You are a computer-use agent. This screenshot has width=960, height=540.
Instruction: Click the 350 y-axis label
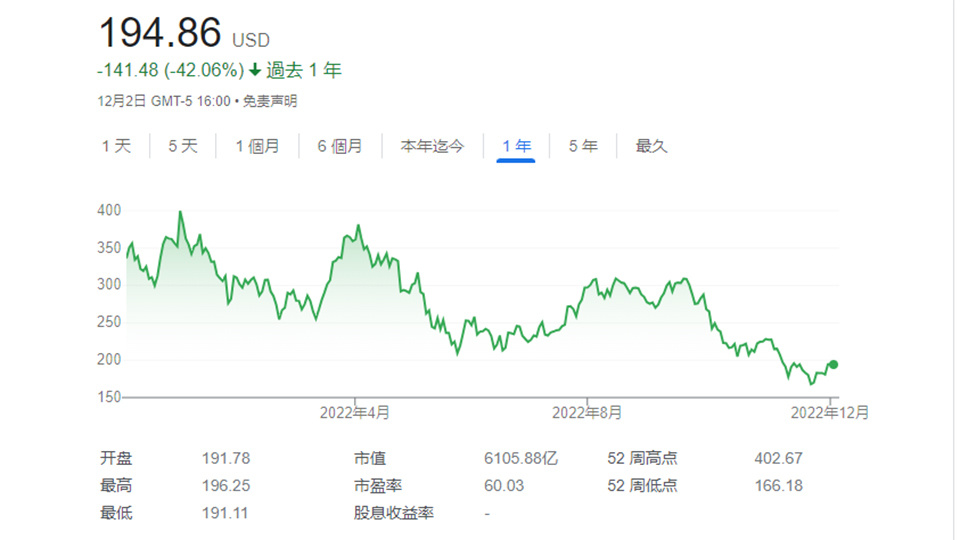[x=109, y=248]
